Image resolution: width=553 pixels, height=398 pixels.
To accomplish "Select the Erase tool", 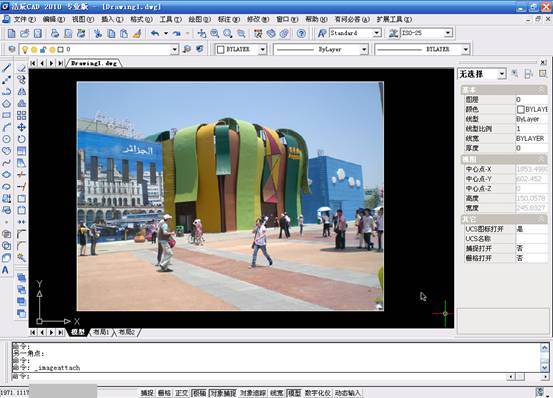I will [x=22, y=67].
